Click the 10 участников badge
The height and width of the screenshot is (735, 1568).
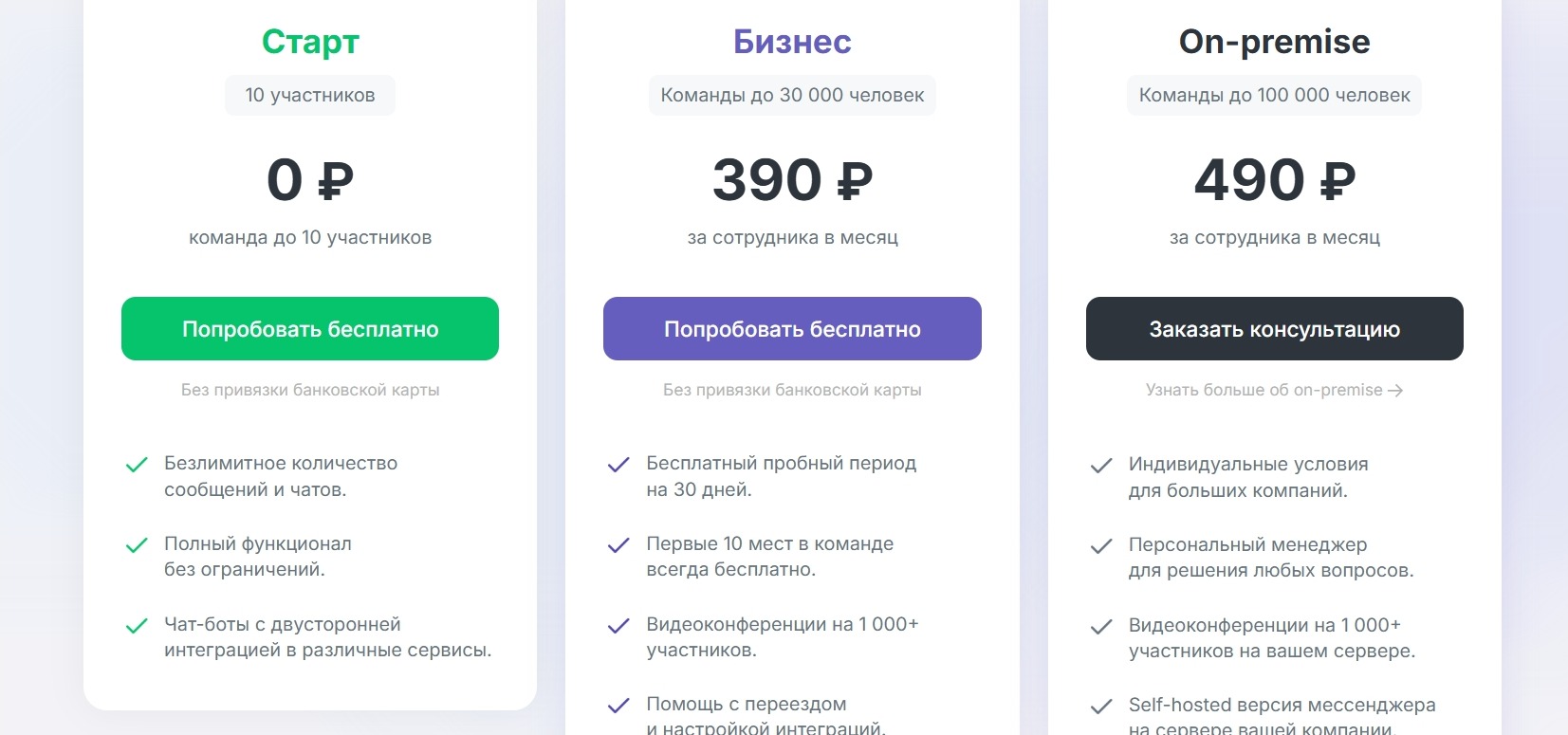[x=310, y=95]
